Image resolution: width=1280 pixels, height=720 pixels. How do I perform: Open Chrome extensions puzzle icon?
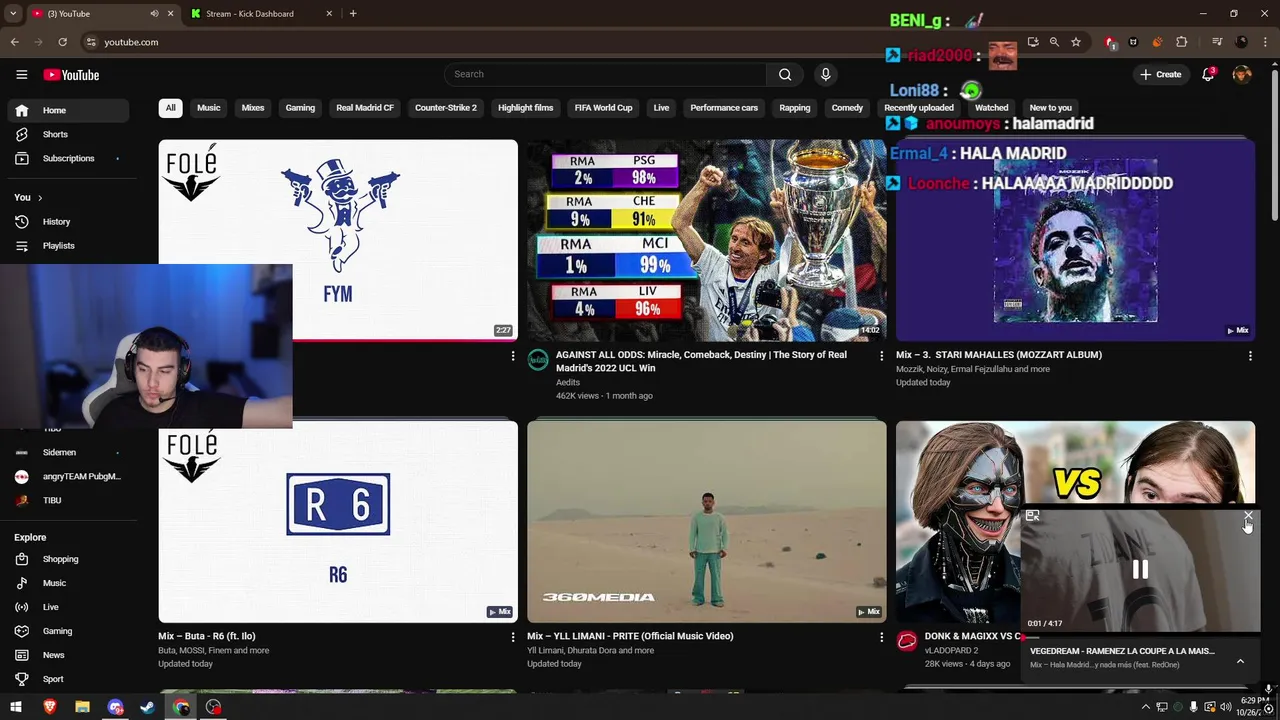pos(1182,42)
